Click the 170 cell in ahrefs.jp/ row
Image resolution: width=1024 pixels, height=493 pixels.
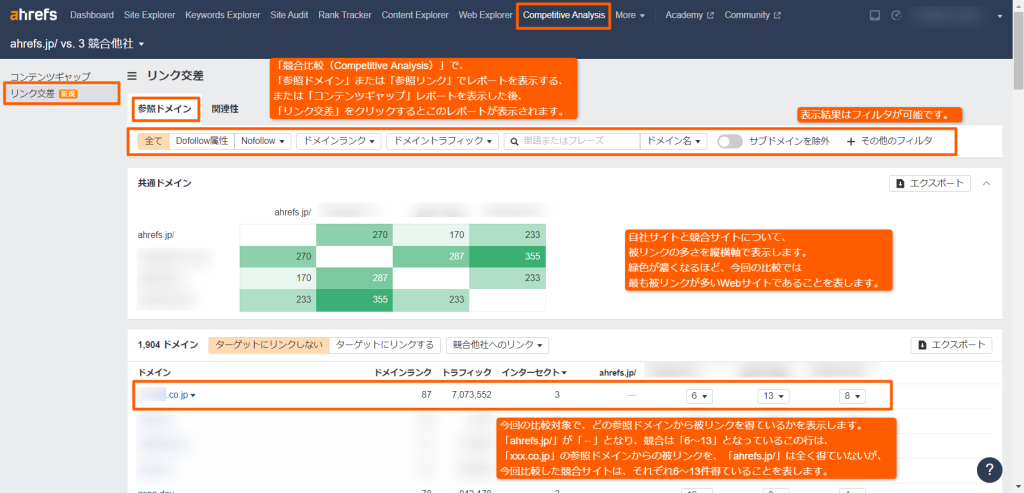431,235
